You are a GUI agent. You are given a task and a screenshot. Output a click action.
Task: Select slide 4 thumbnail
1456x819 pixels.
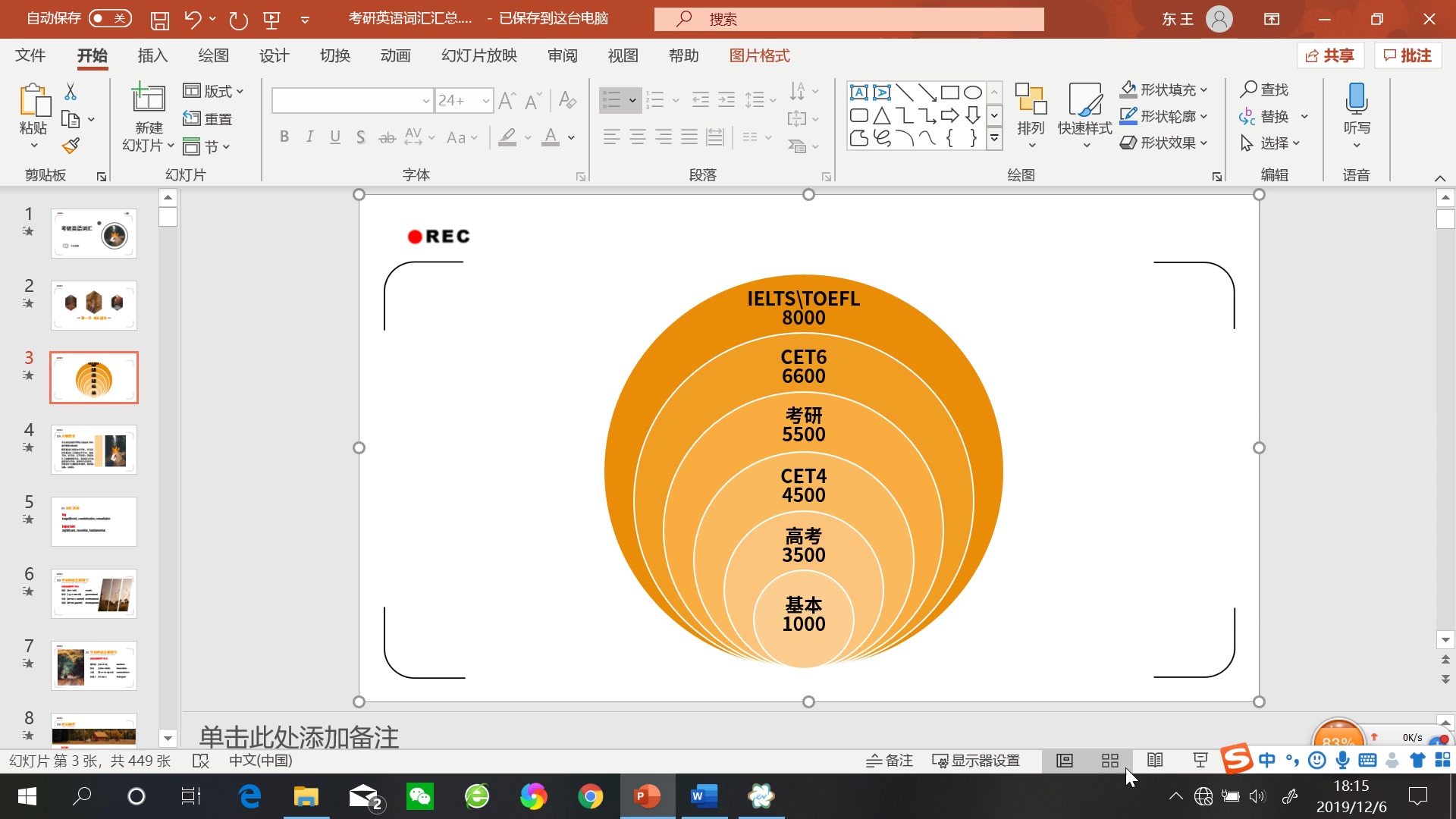(94, 450)
